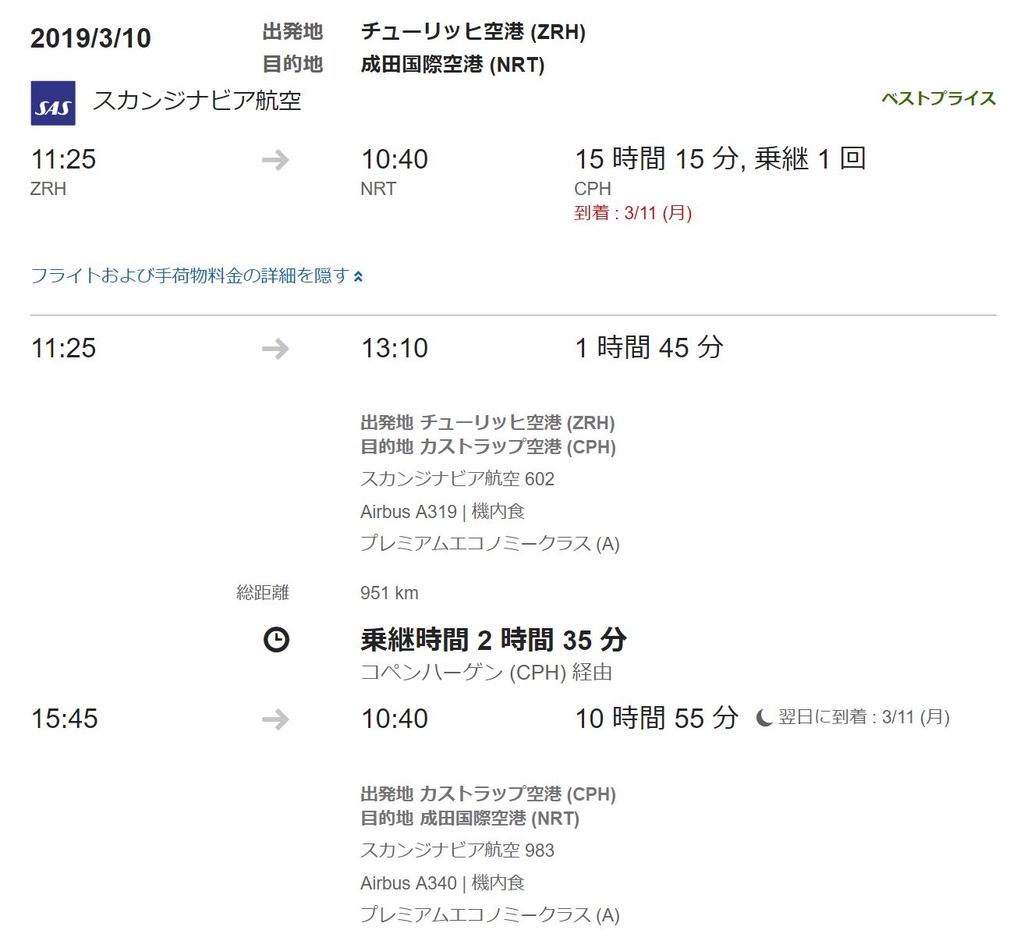Click the CPH stopover code in summary
The width and height of the screenshot is (1024, 941).
click(592, 189)
